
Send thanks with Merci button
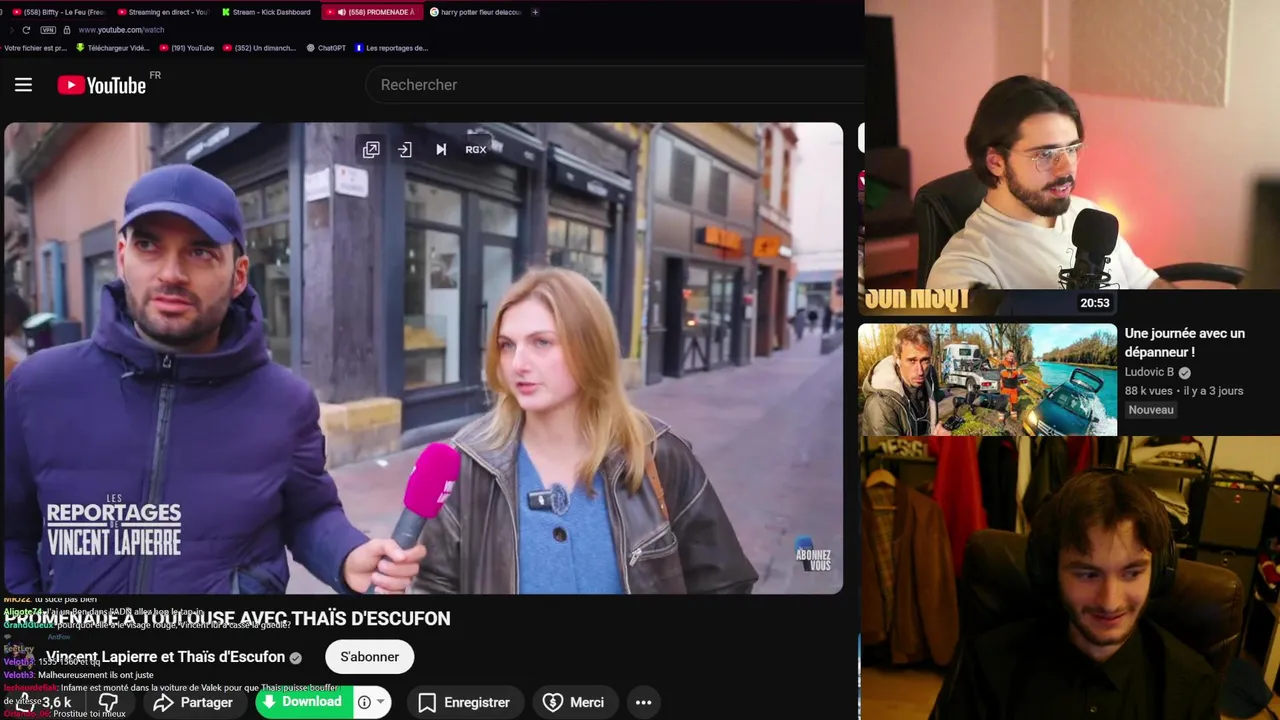575,703
